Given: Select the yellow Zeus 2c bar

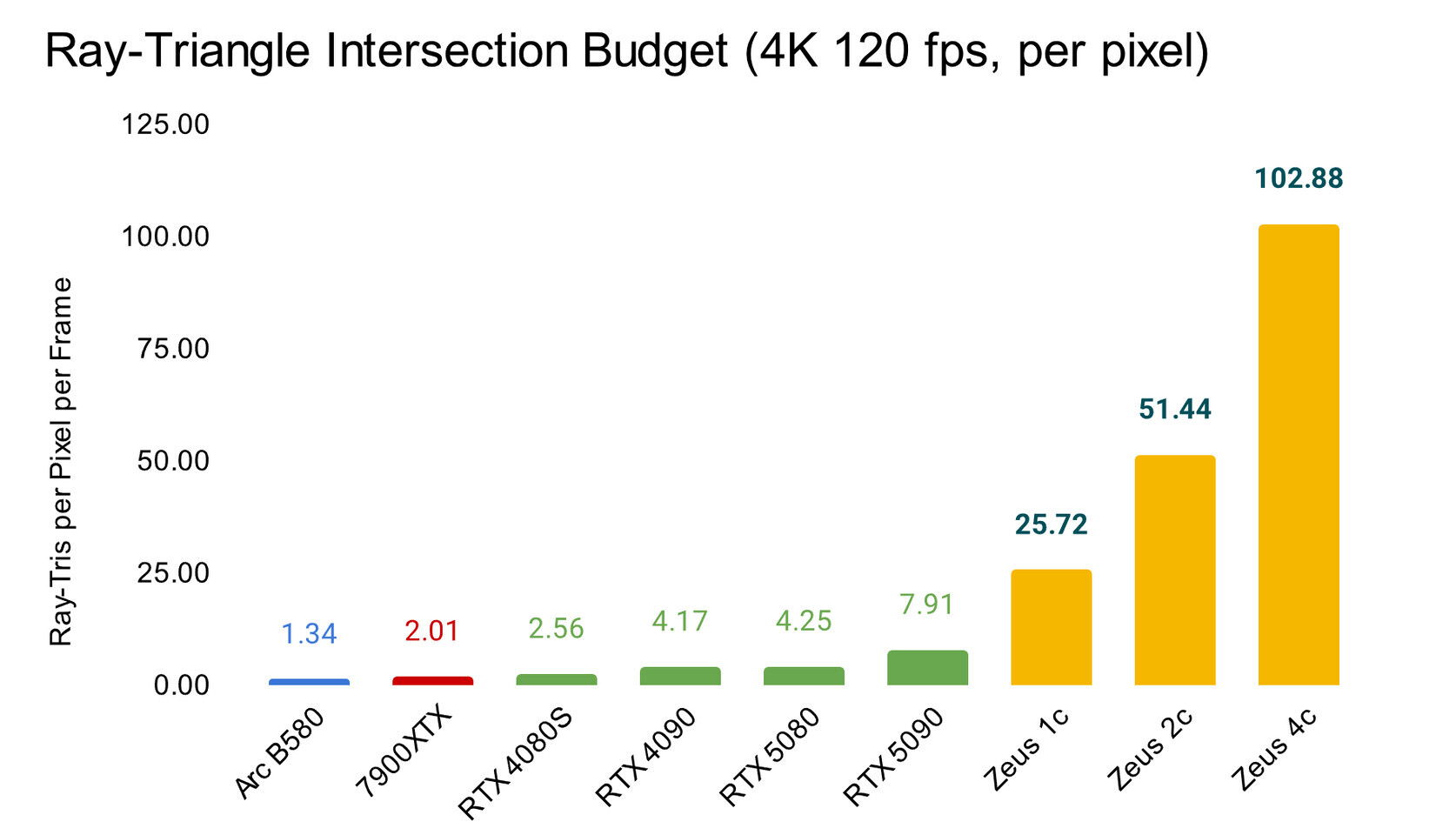Looking at the screenshot, I should [1175, 570].
